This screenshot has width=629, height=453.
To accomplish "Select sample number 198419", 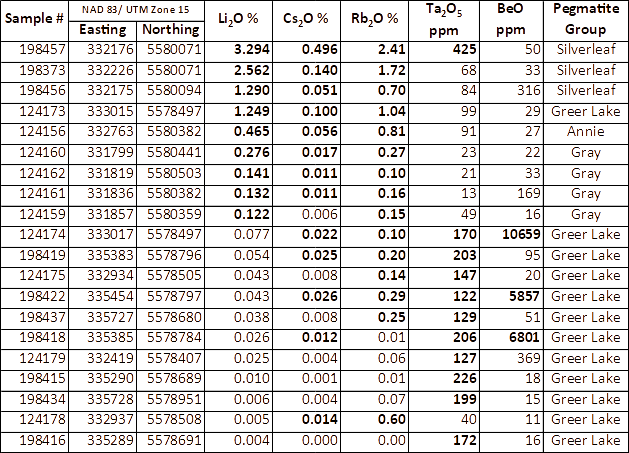I will tap(42, 255).
